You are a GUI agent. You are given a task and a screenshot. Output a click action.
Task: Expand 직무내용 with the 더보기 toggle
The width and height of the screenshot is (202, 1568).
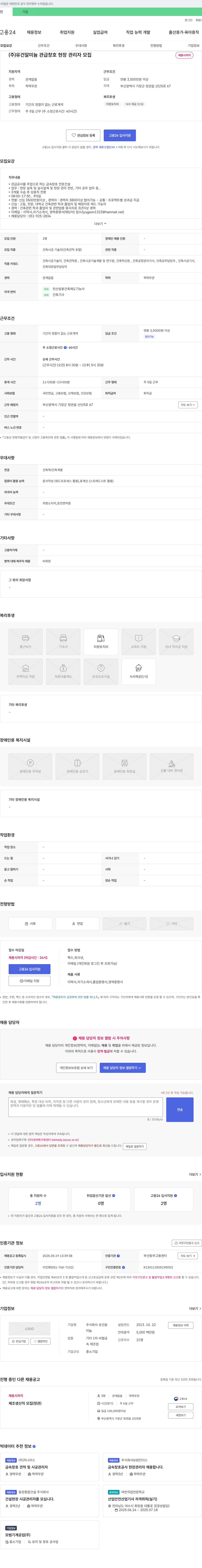[x=100, y=223]
